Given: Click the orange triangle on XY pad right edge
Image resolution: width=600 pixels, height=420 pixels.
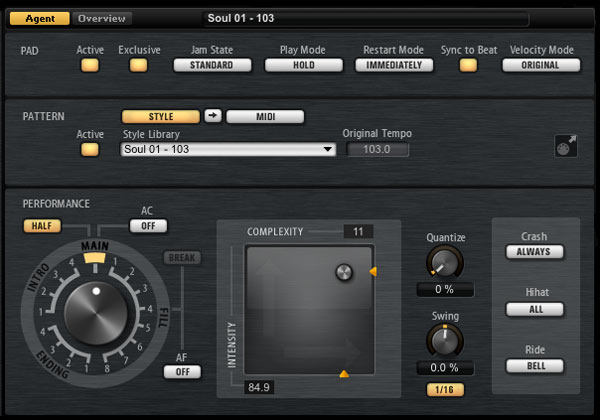Looking at the screenshot, I should (x=373, y=271).
